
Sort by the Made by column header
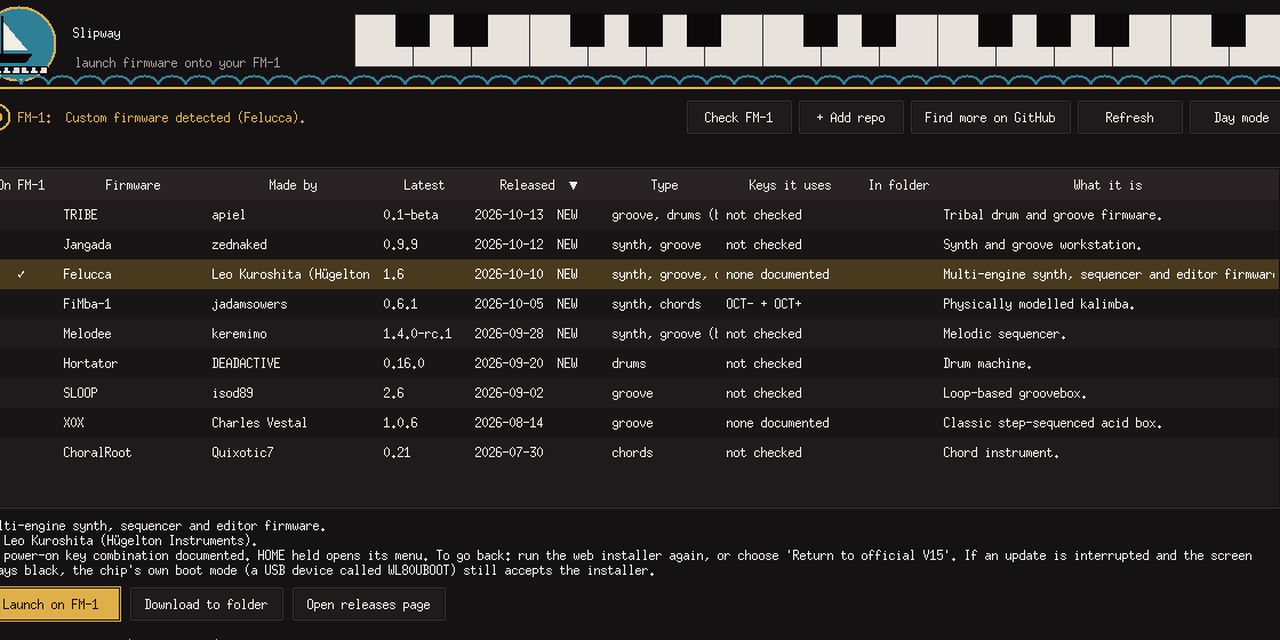(293, 185)
